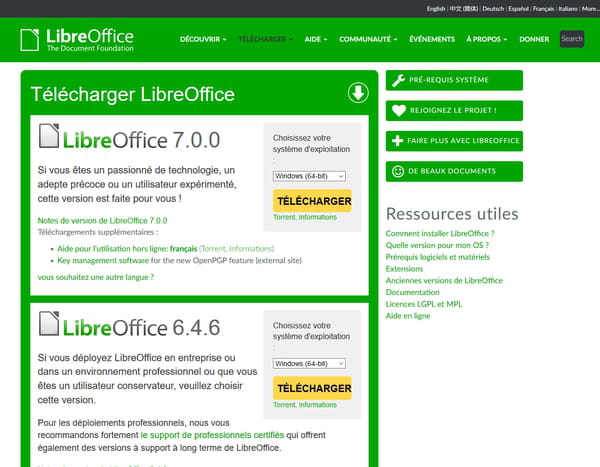This screenshot has height=467, width=600.
Task: Click the document icon next to LibreOffice 6.4.6
Action: (x=49, y=323)
